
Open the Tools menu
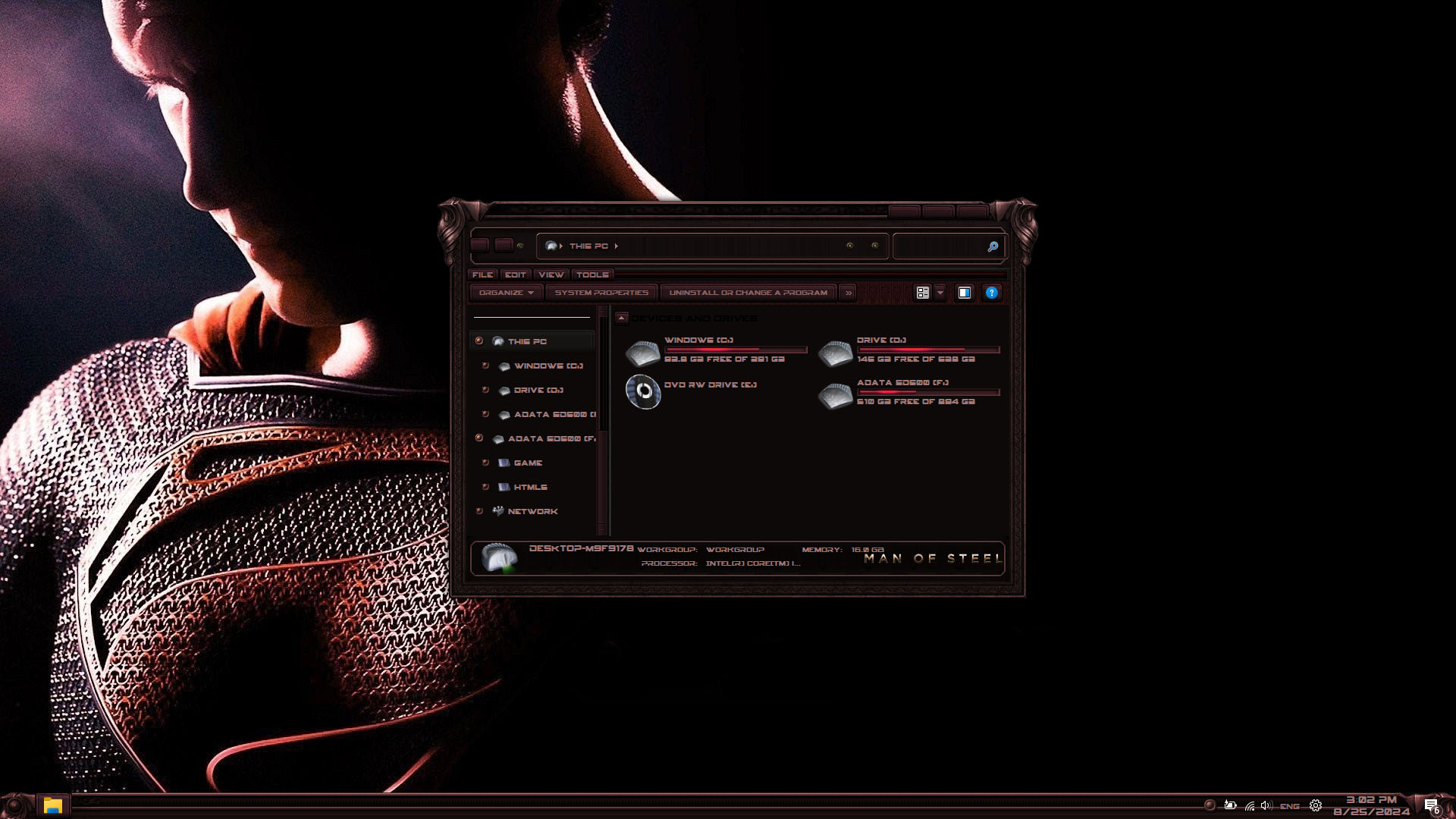pyautogui.click(x=591, y=275)
